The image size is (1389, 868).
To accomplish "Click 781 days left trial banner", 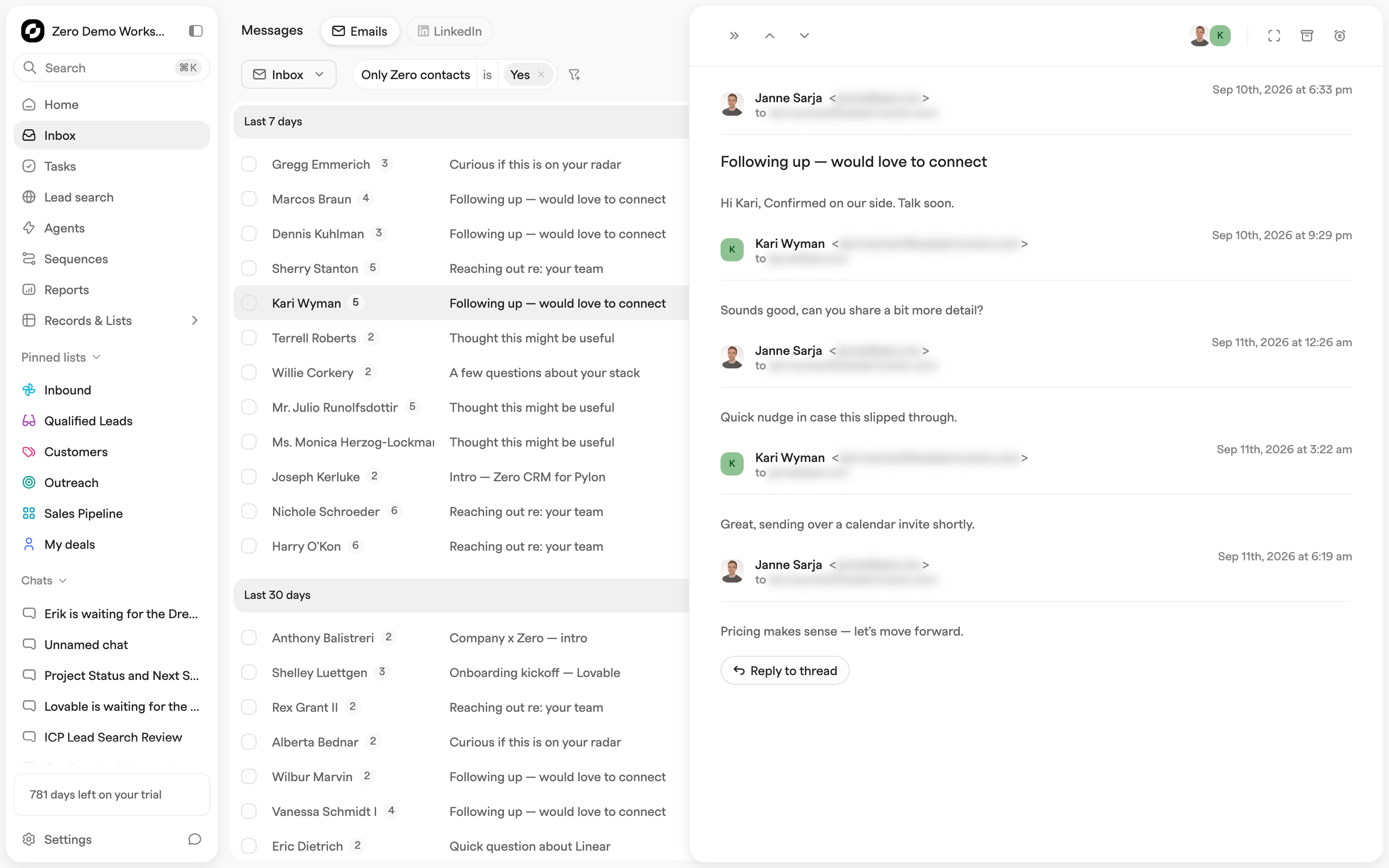I will tap(112, 795).
